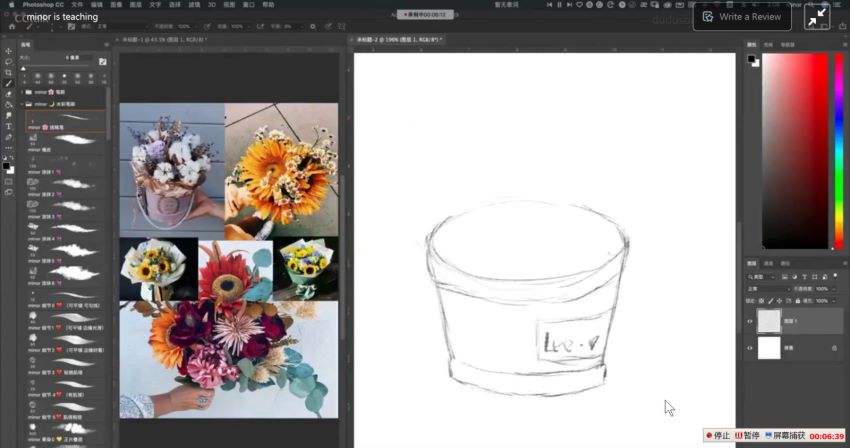
Task: Toggle pressure for size icon in options bar
Action: [328, 26]
